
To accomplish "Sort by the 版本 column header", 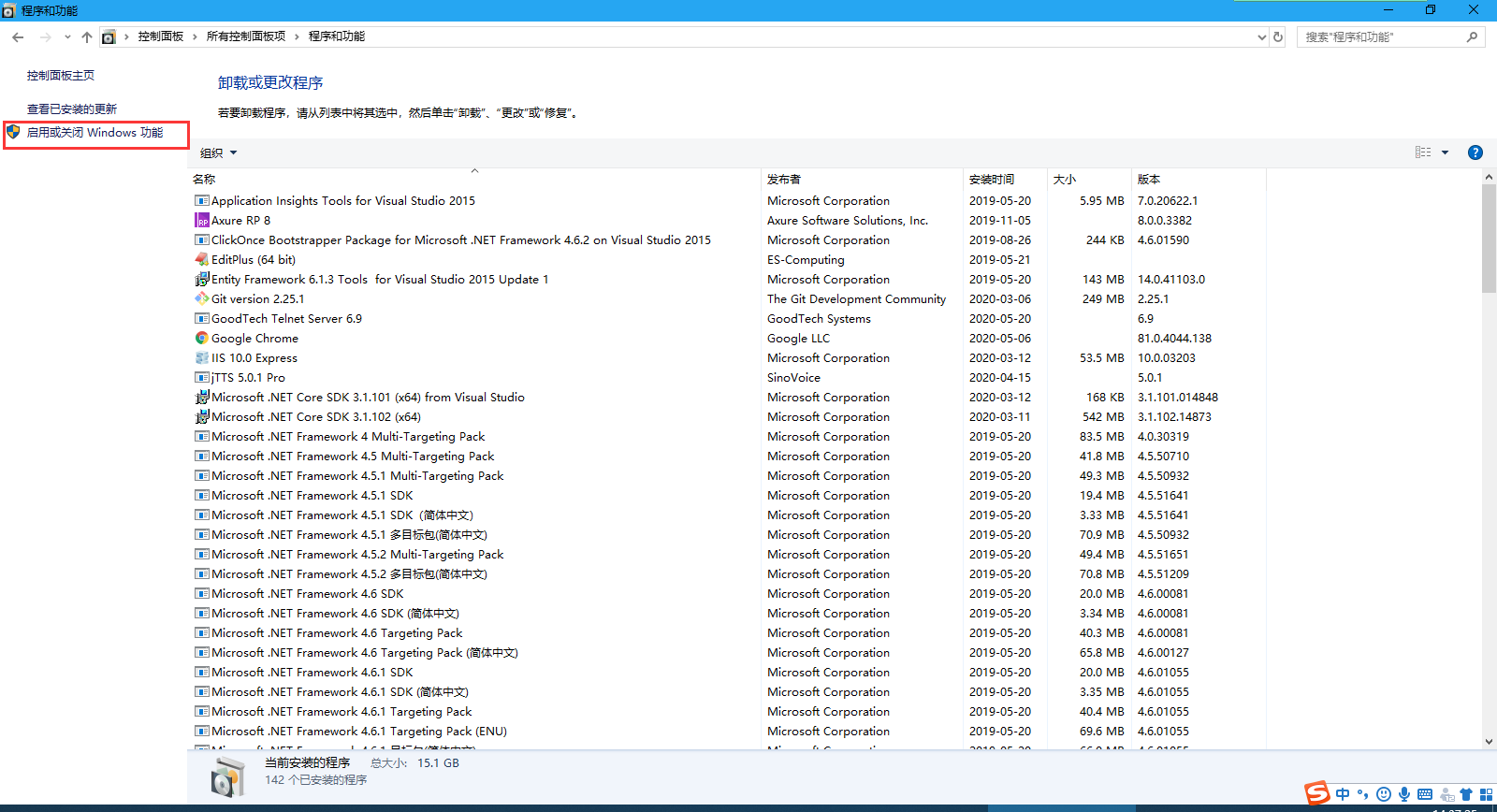I will tap(1199, 179).
